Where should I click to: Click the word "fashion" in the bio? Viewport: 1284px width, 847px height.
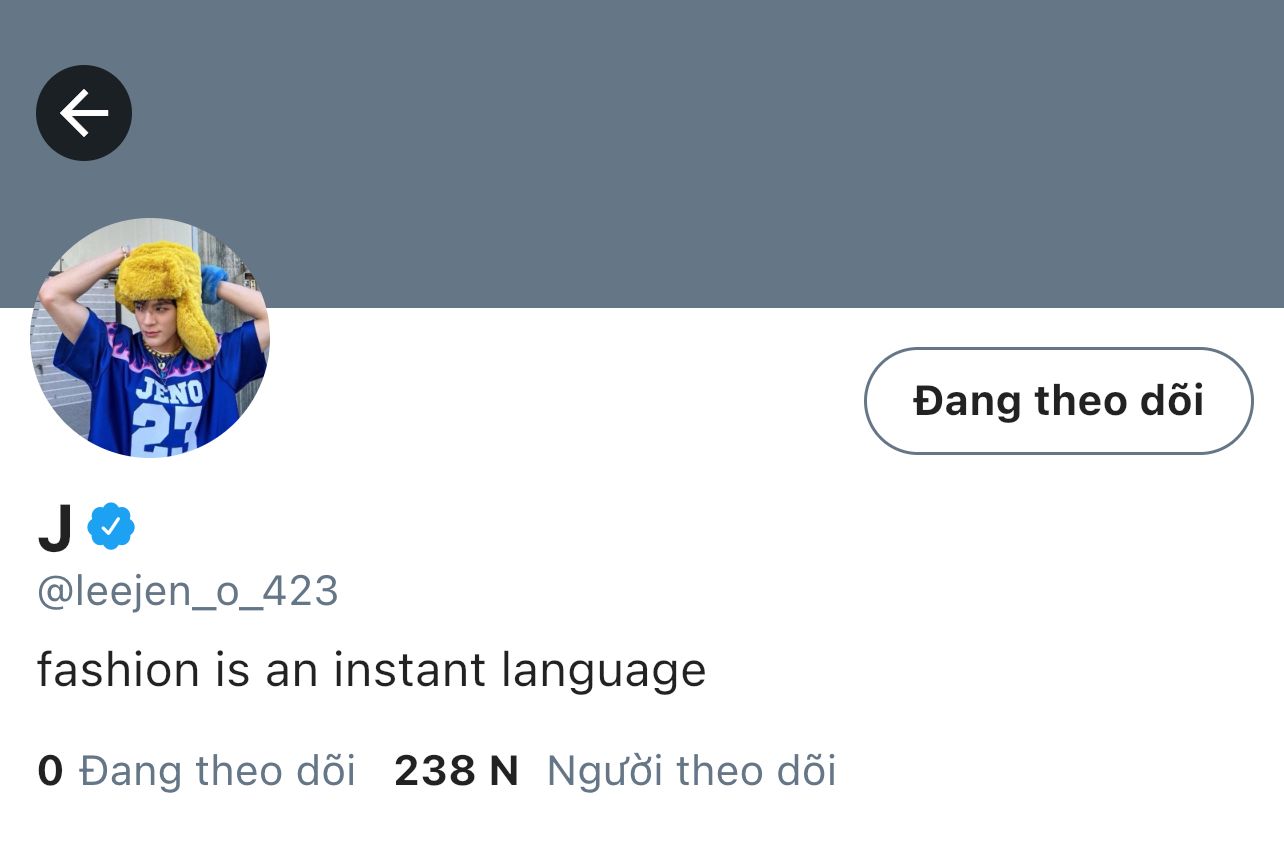pos(118,668)
